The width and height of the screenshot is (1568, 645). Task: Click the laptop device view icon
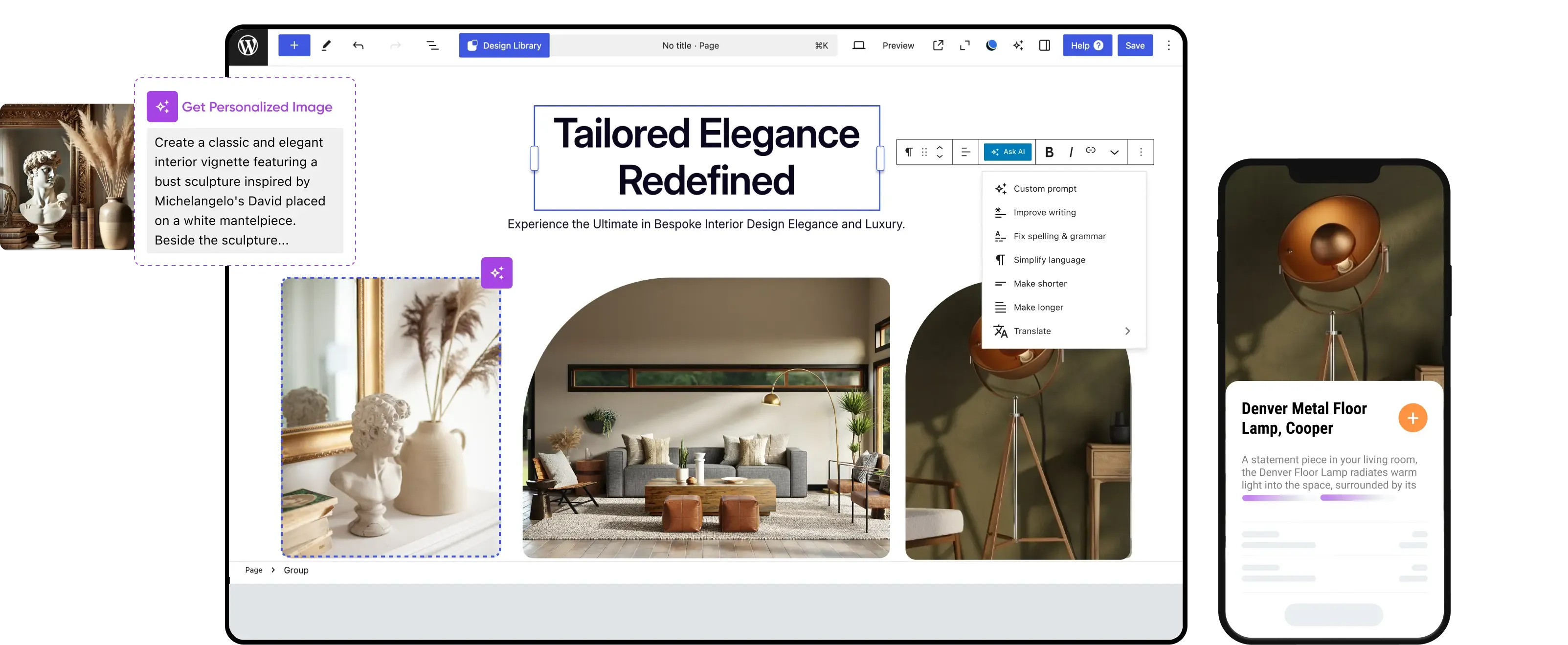pyautogui.click(x=858, y=45)
